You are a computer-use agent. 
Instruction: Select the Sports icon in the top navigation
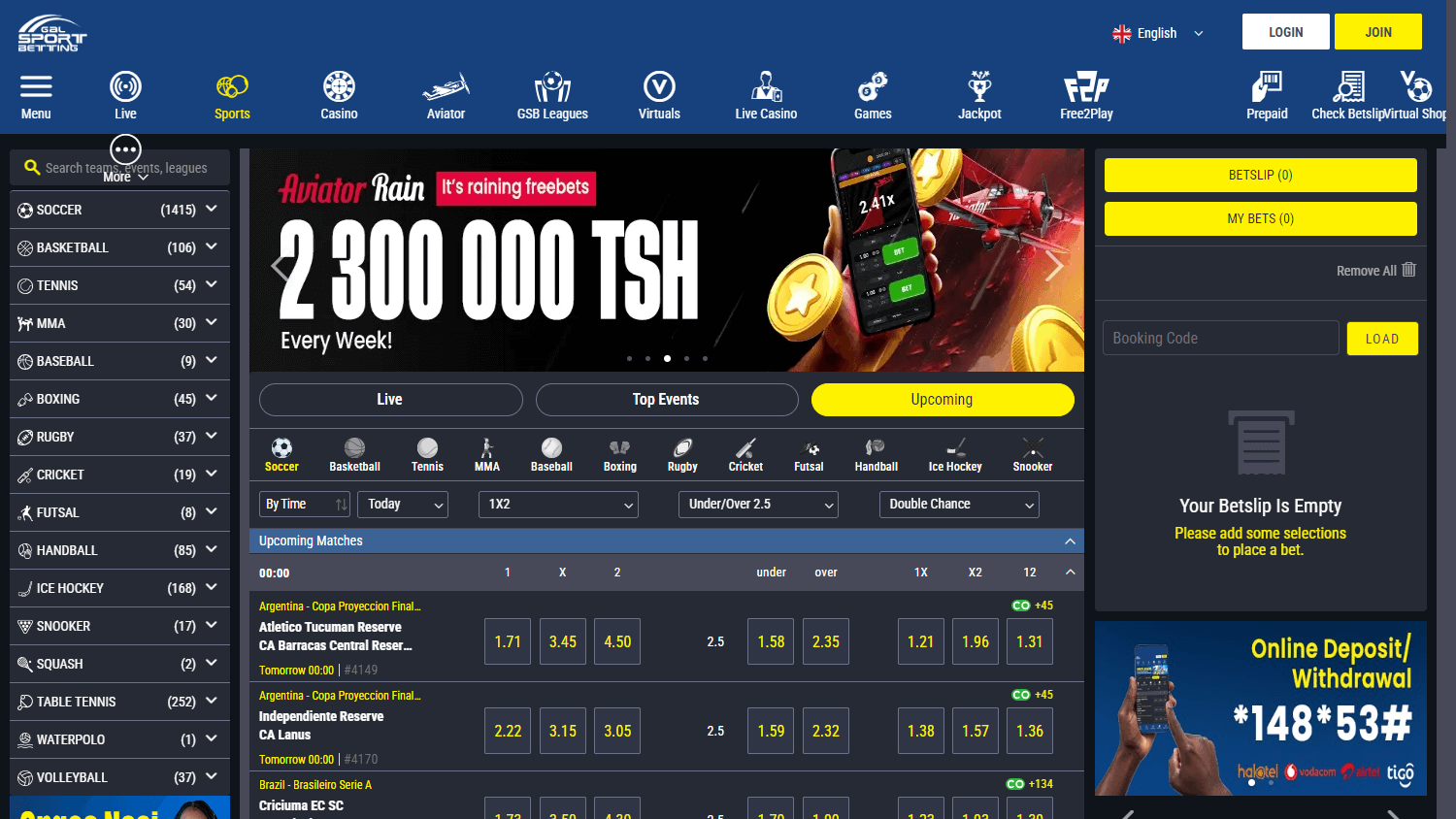(232, 87)
